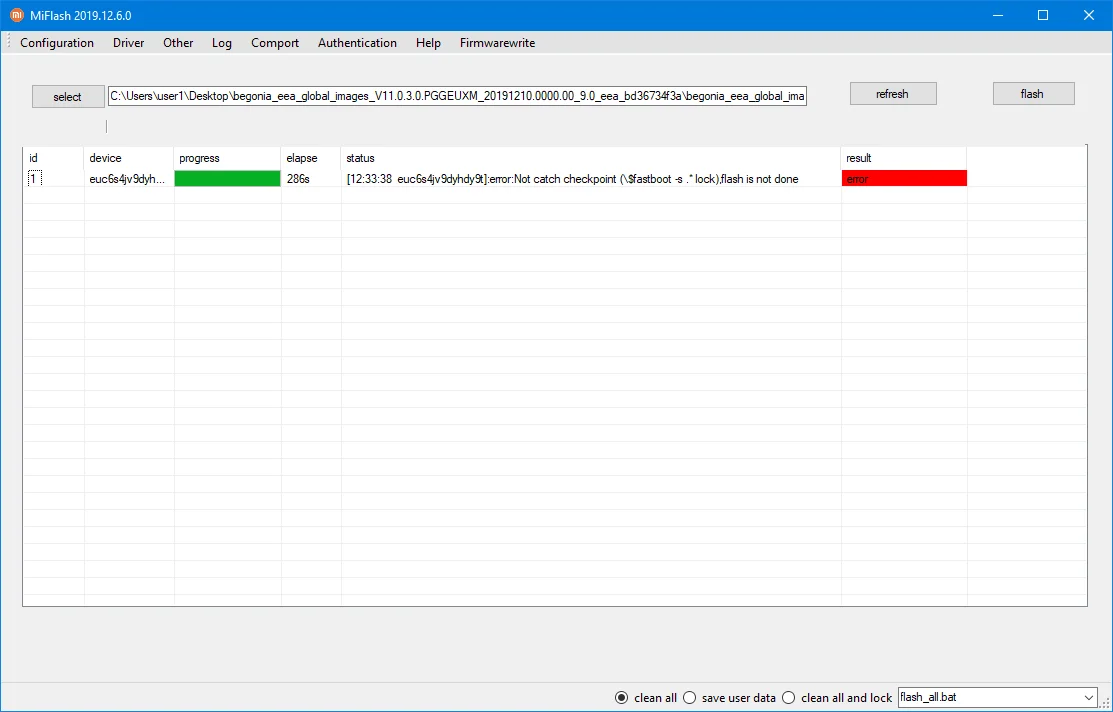The width and height of the screenshot is (1113, 712).
Task: Open the Help menu
Action: tap(428, 43)
